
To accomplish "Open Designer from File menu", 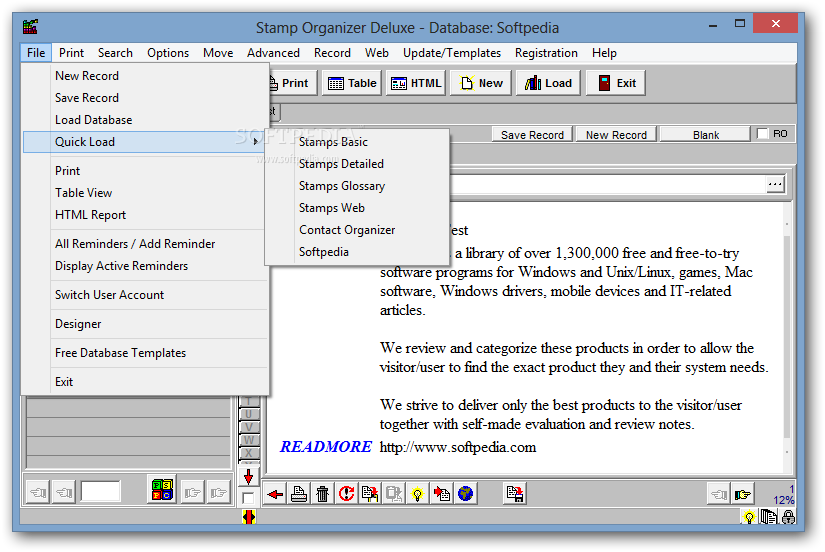I will click(x=146, y=324).
